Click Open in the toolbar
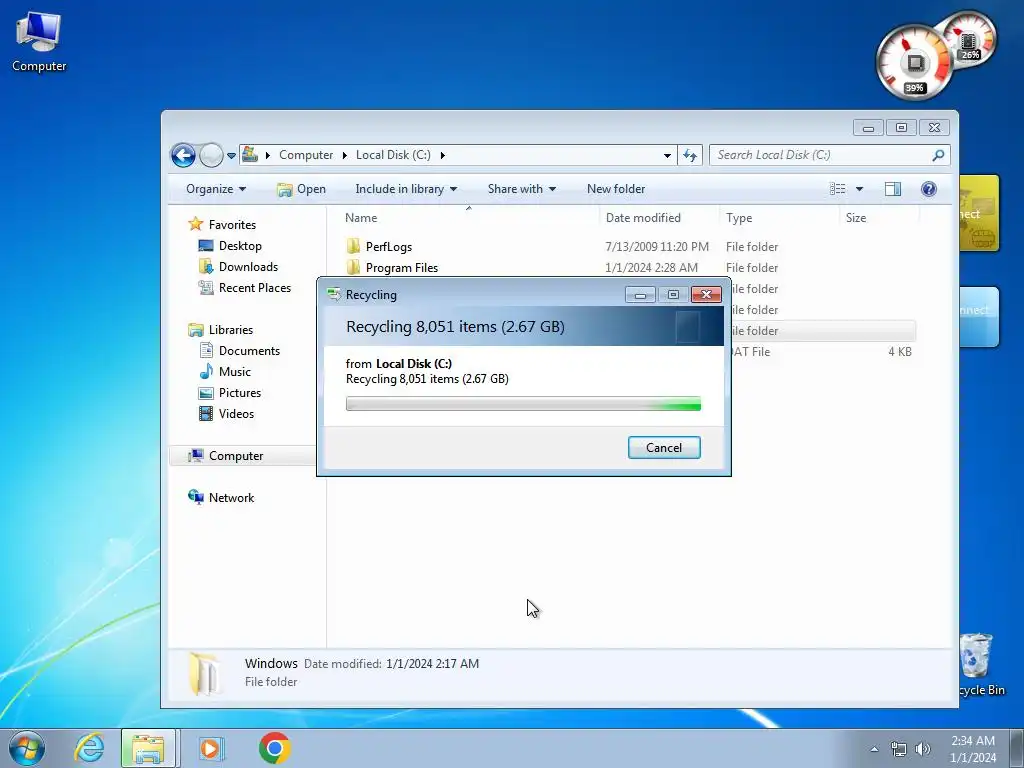 point(301,189)
